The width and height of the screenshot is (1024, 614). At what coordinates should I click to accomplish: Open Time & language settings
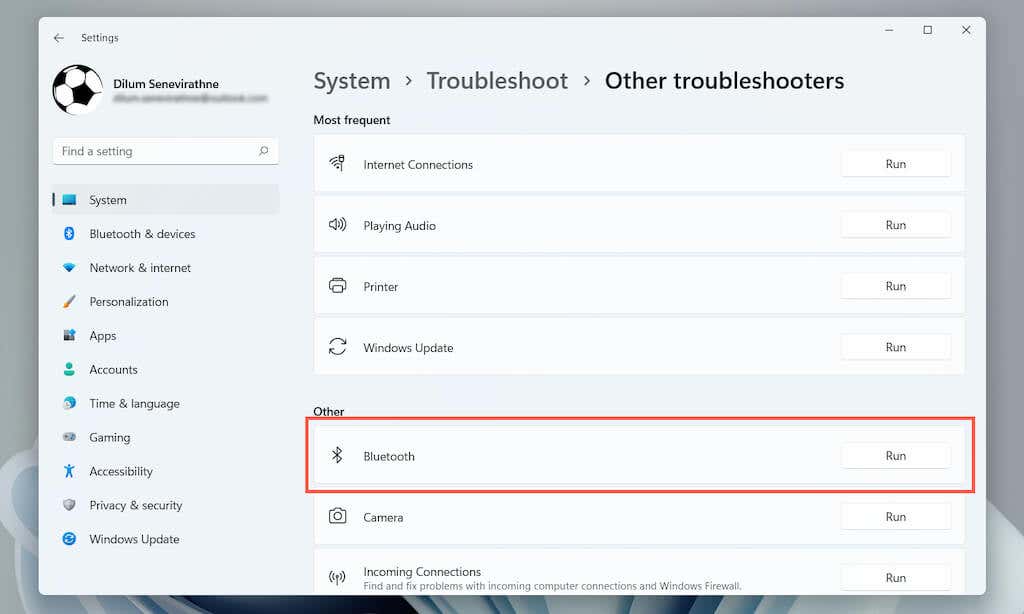pos(134,404)
